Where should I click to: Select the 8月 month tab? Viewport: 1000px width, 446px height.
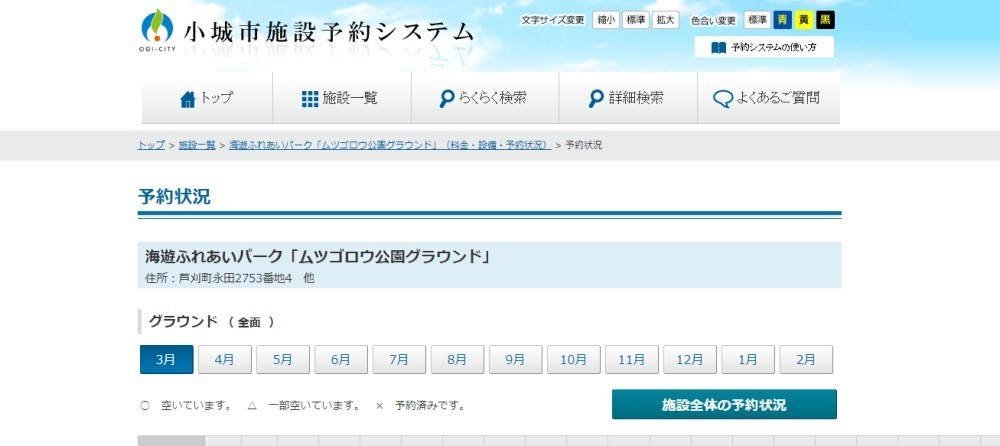click(457, 359)
